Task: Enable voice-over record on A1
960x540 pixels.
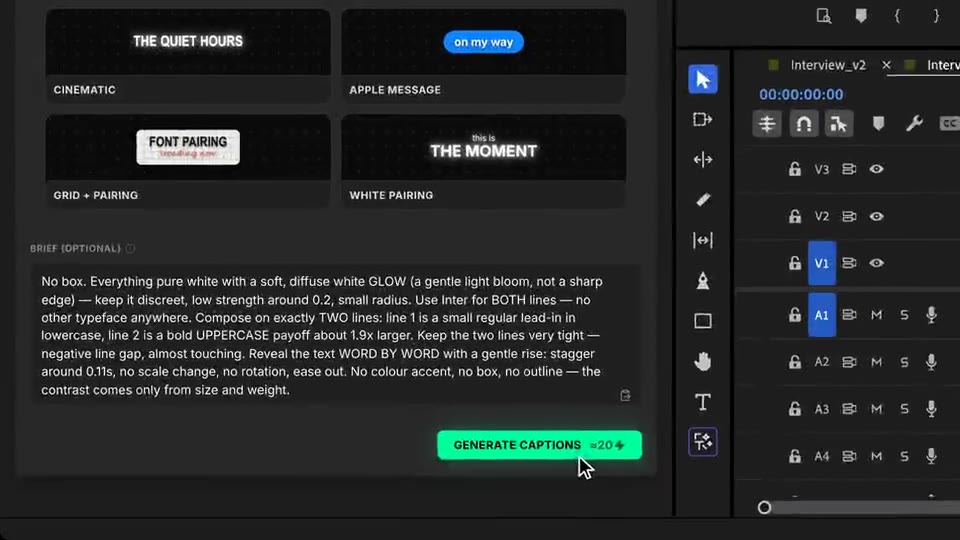Action: [931, 315]
